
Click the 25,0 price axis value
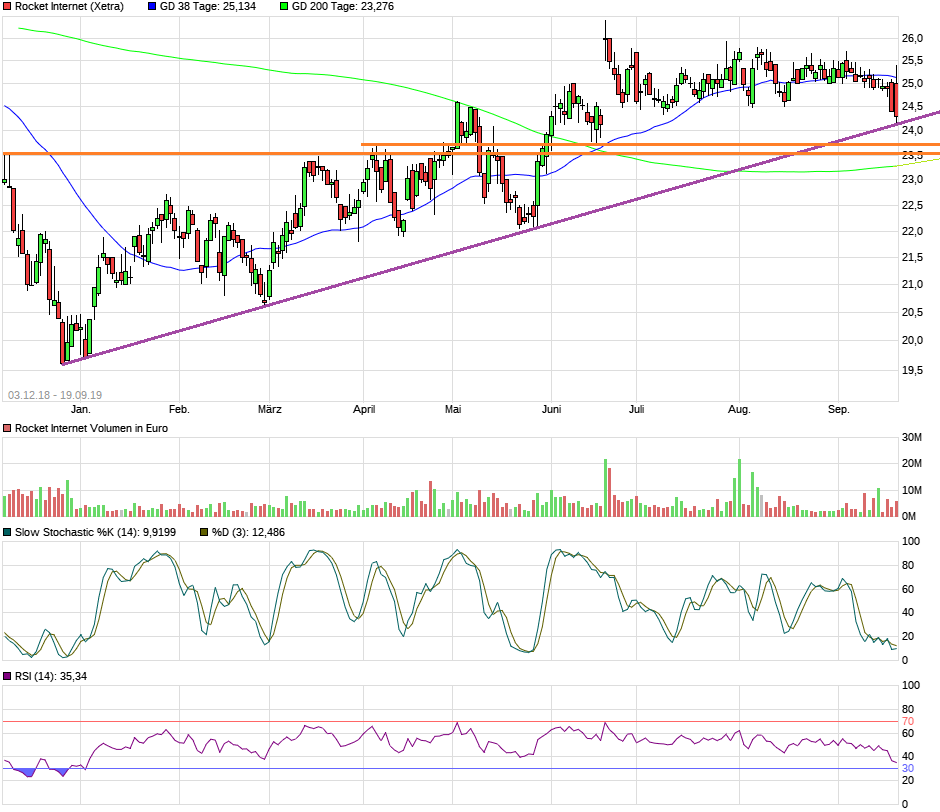coord(912,83)
